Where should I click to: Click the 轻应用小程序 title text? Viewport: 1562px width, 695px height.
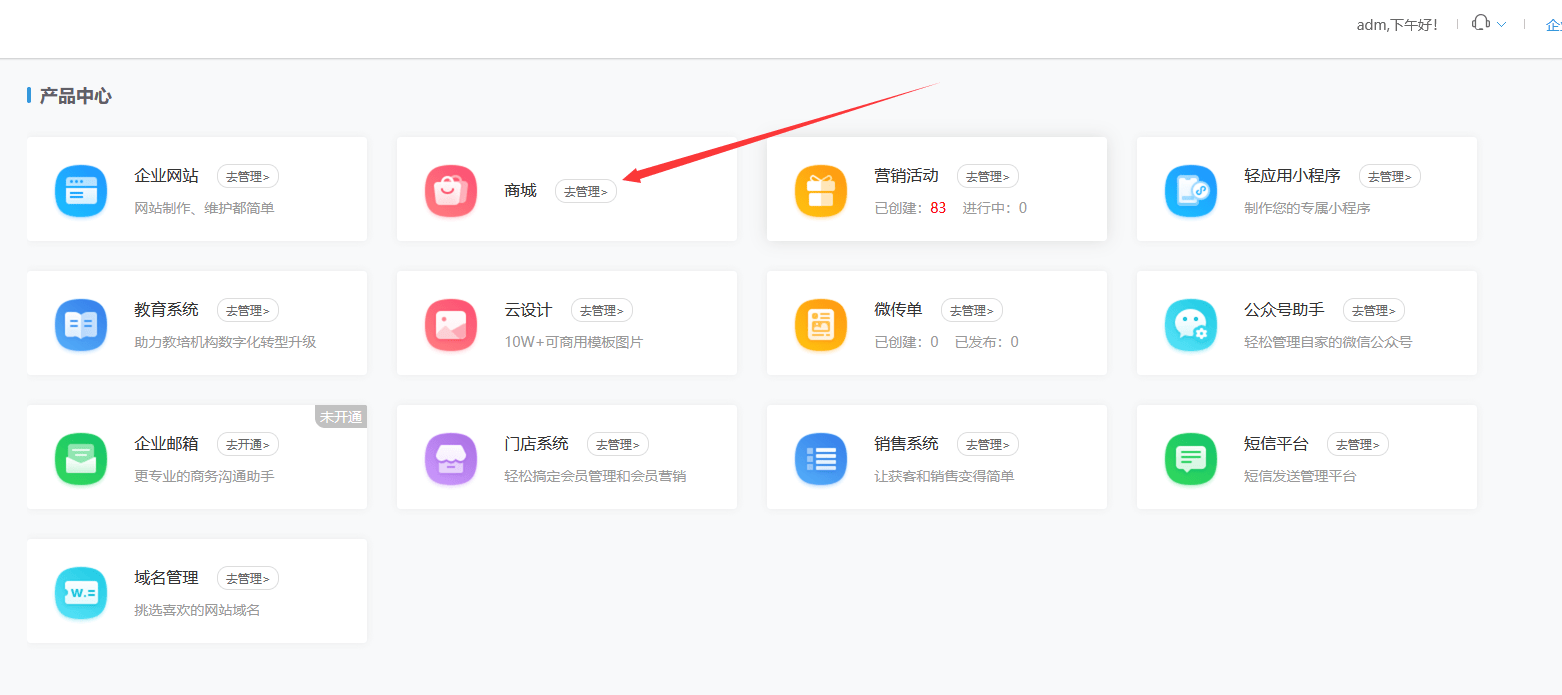coord(1292,176)
